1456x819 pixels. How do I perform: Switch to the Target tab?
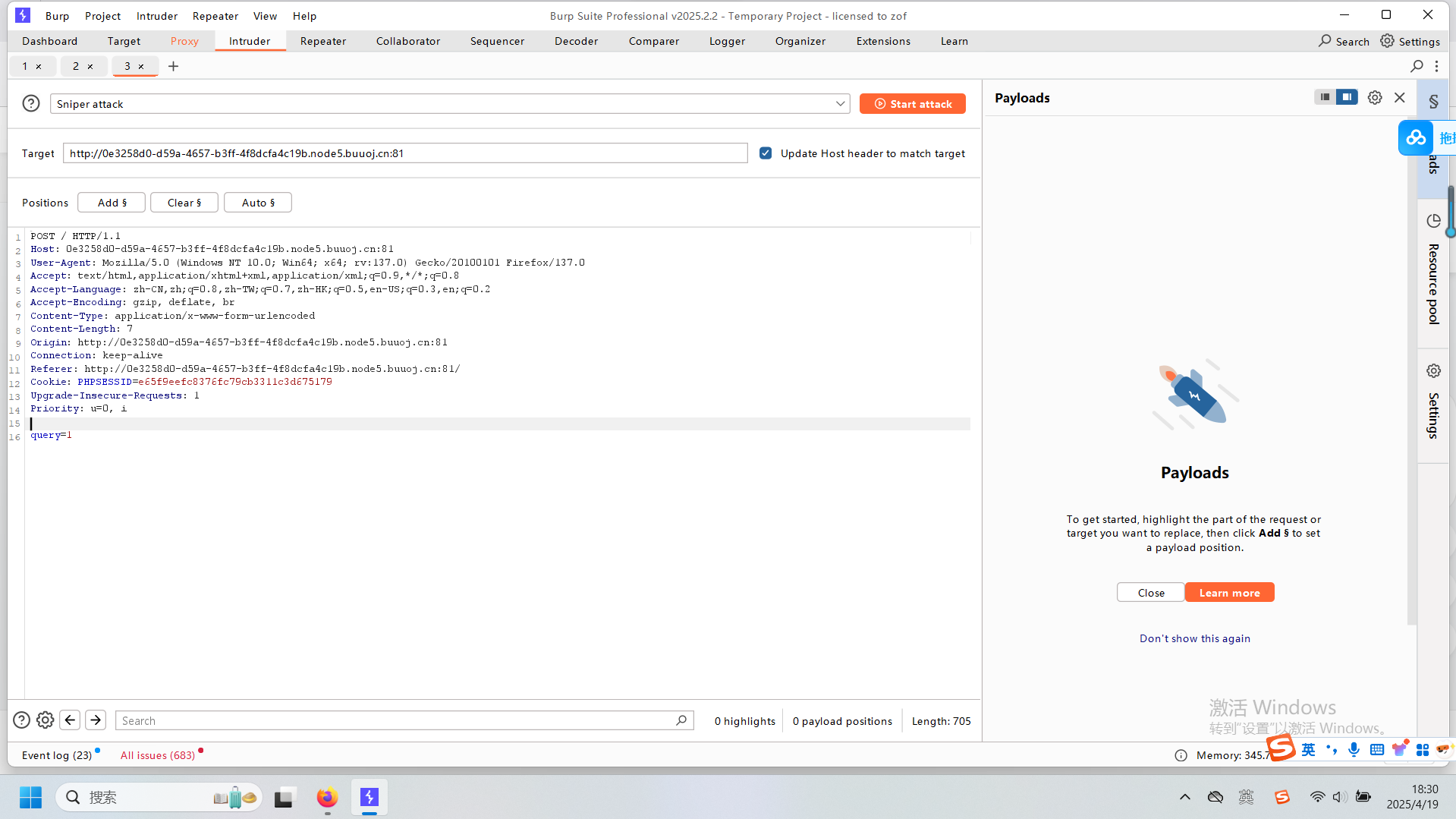[124, 41]
